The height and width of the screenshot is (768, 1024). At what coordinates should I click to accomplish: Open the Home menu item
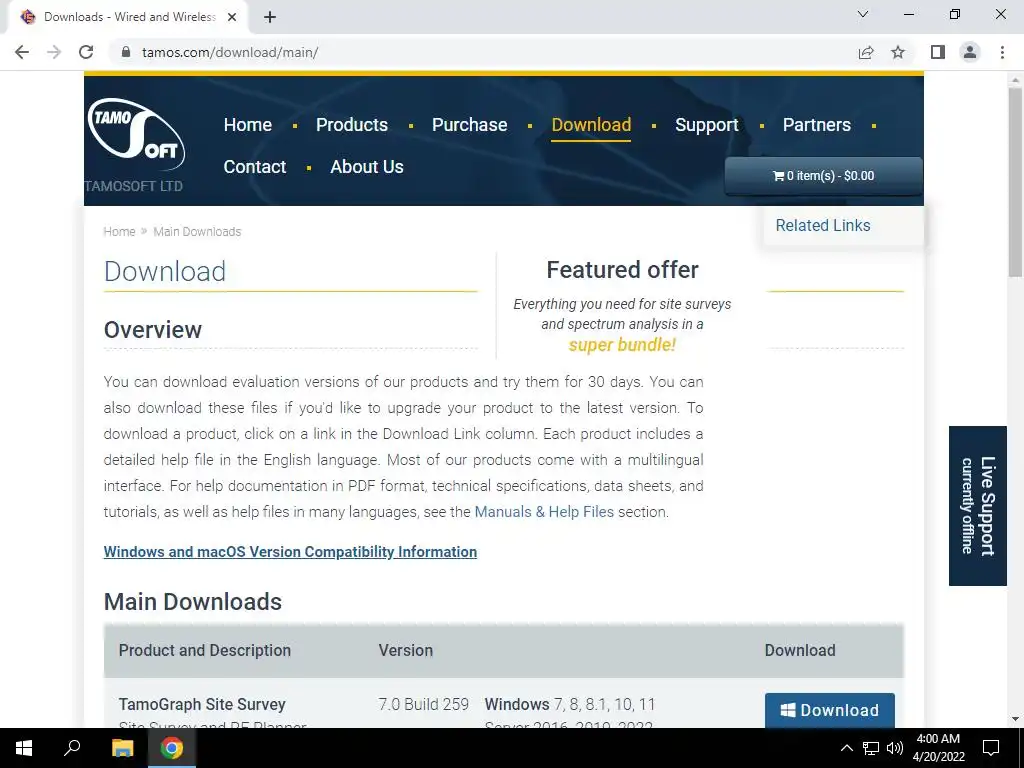point(248,125)
